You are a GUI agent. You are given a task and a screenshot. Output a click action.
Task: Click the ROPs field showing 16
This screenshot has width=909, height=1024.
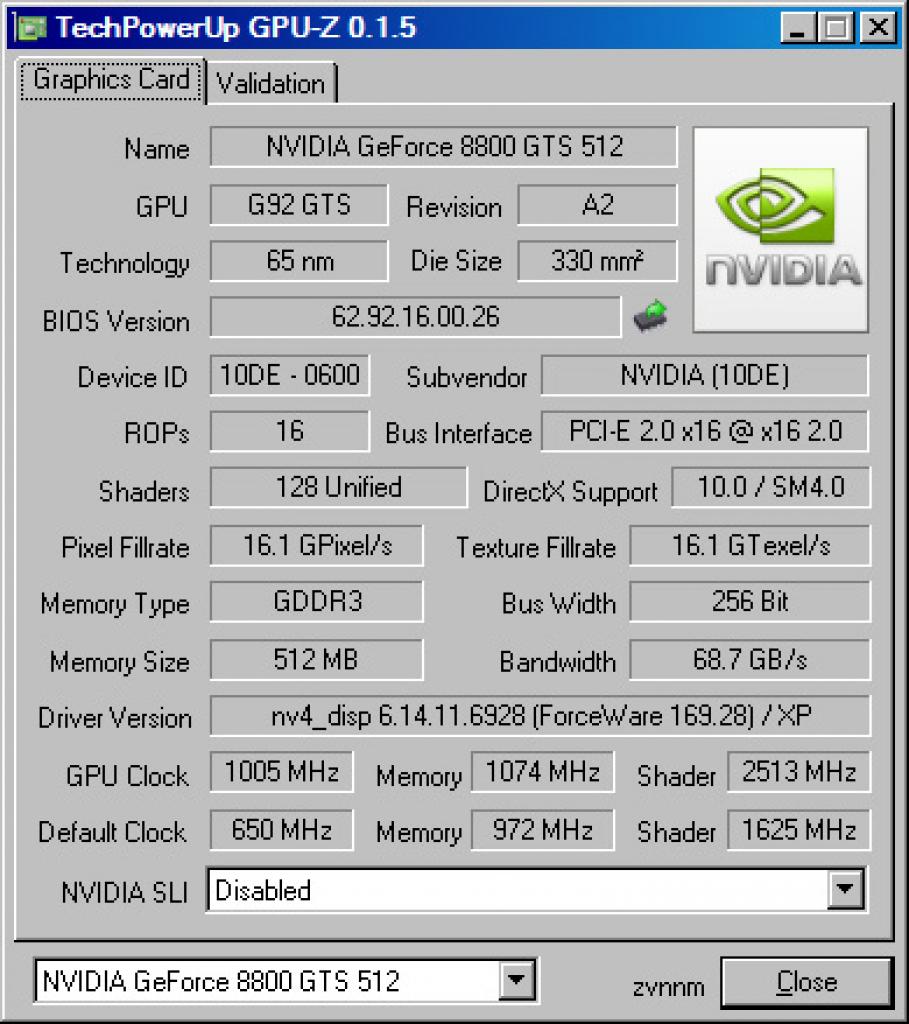pyautogui.click(x=290, y=431)
